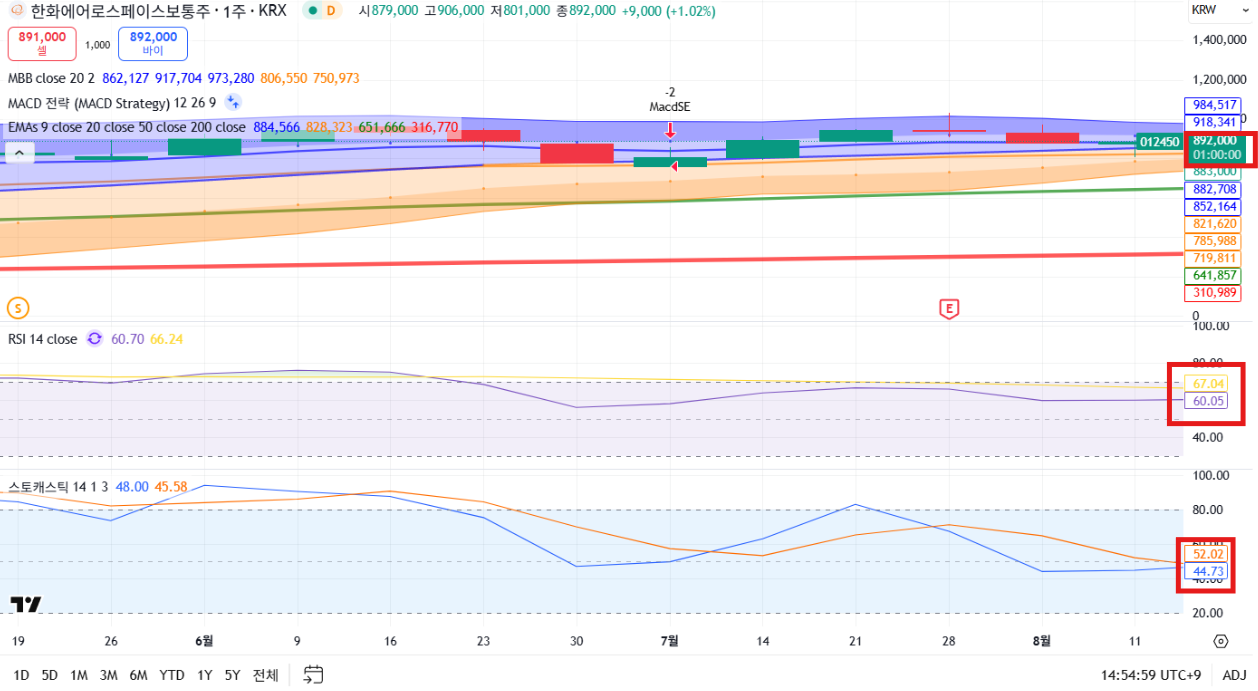
Task: Select the thick red EMA 200 line
Action: [x=590, y=261]
